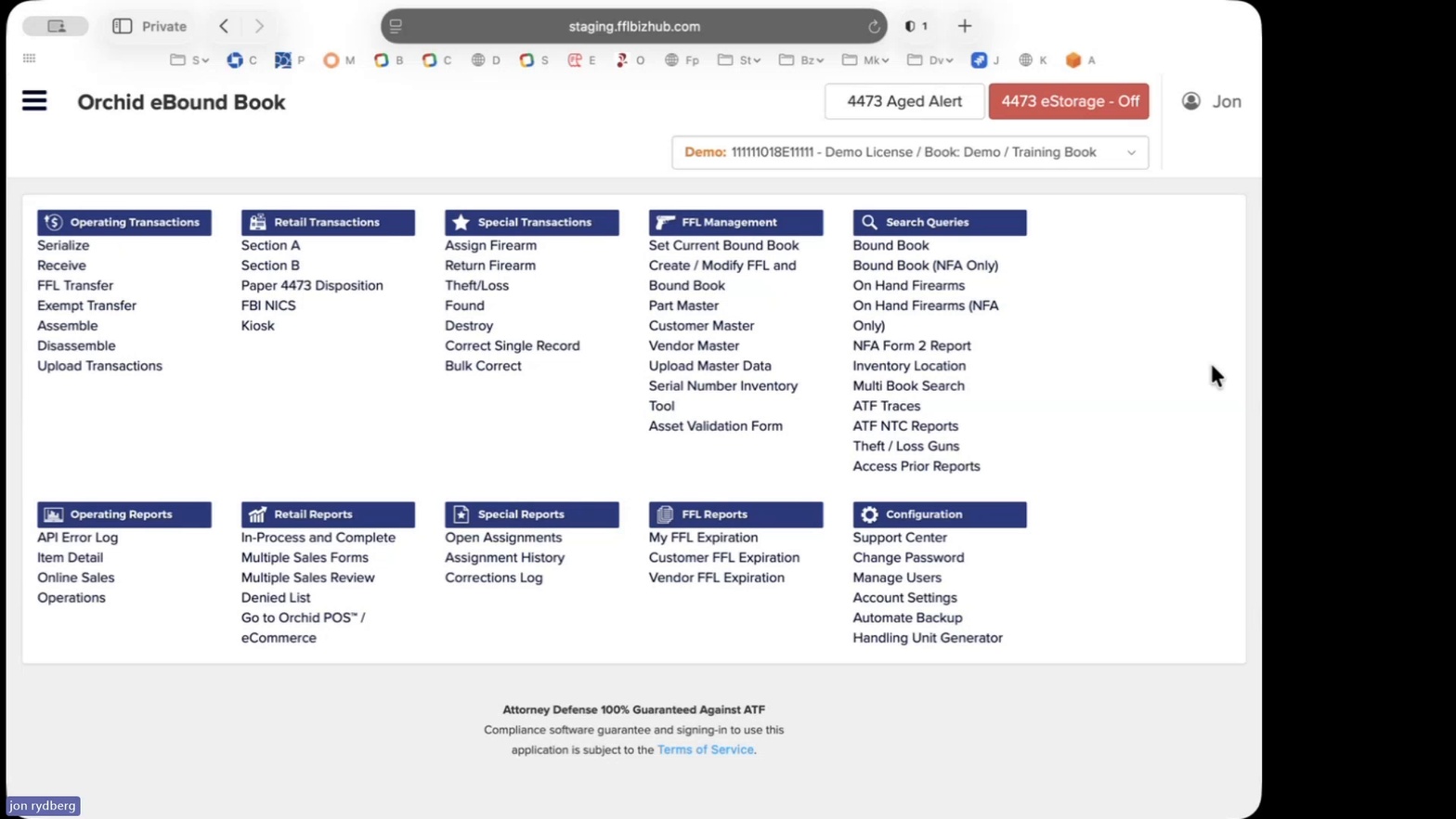The width and height of the screenshot is (1456, 819).
Task: Open the apps grid bookmark icon
Action: (x=30, y=58)
